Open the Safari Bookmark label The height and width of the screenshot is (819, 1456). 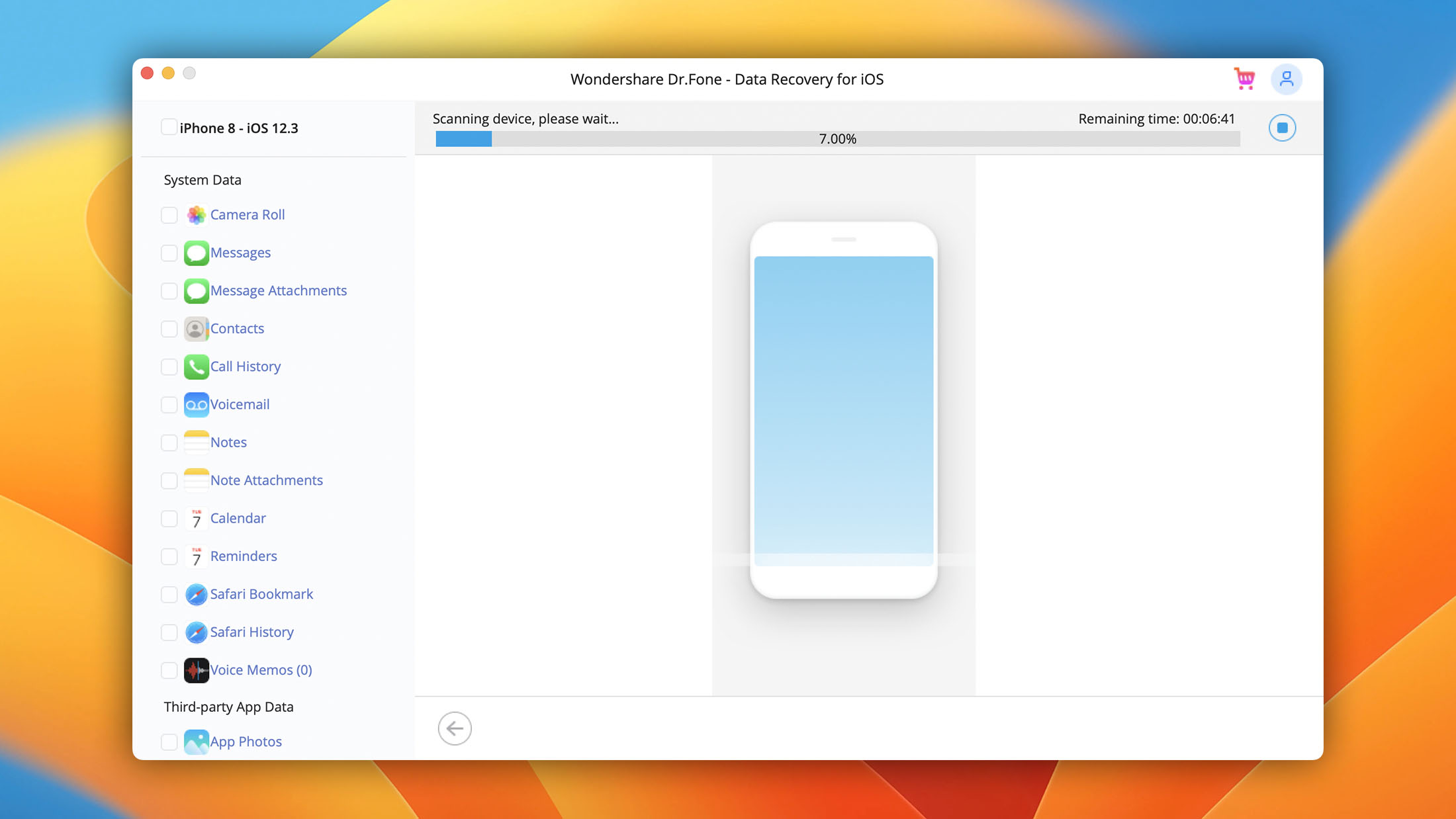[x=261, y=594]
